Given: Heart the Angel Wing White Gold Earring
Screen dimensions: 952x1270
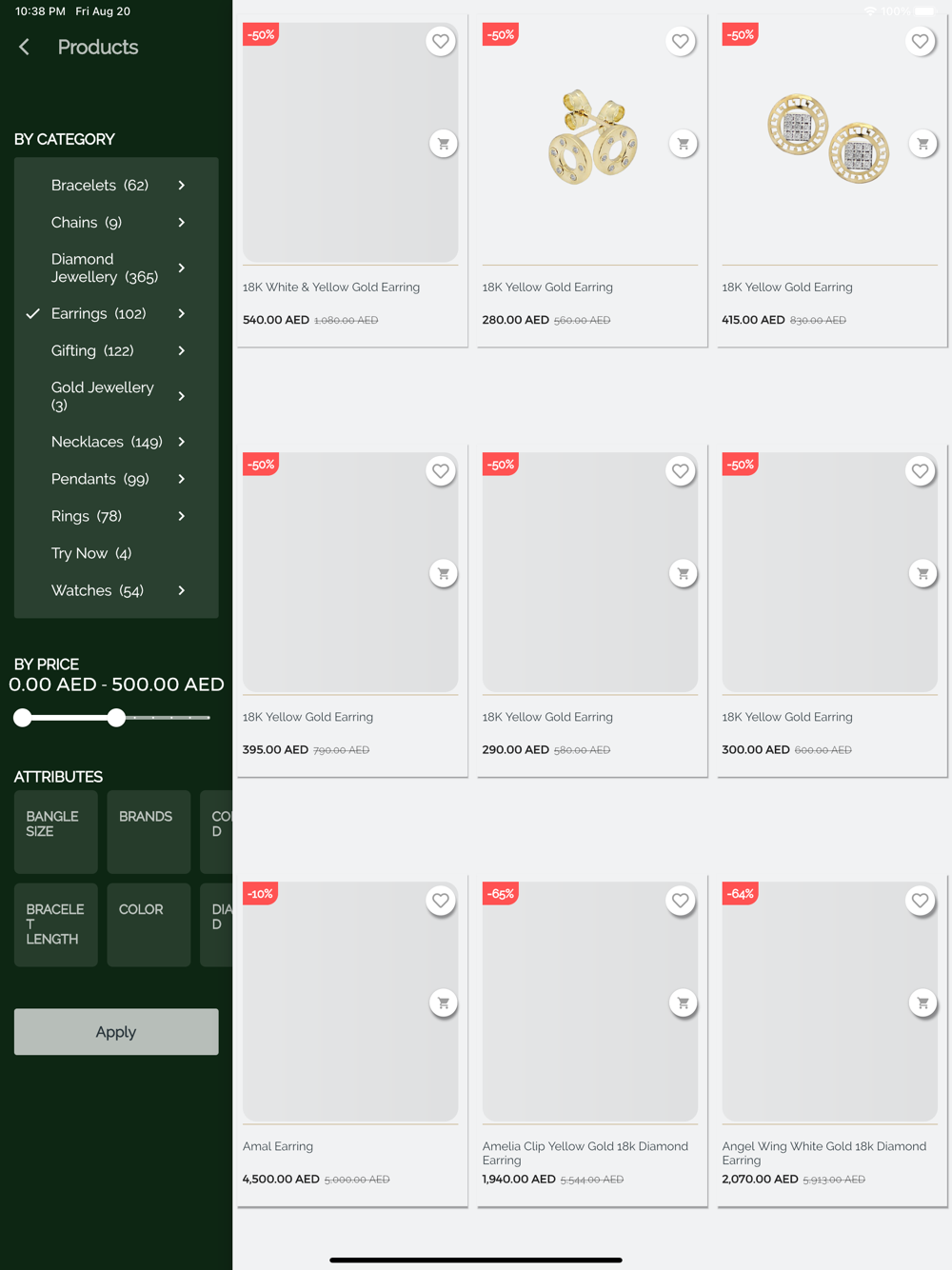Looking at the screenshot, I should 921,900.
